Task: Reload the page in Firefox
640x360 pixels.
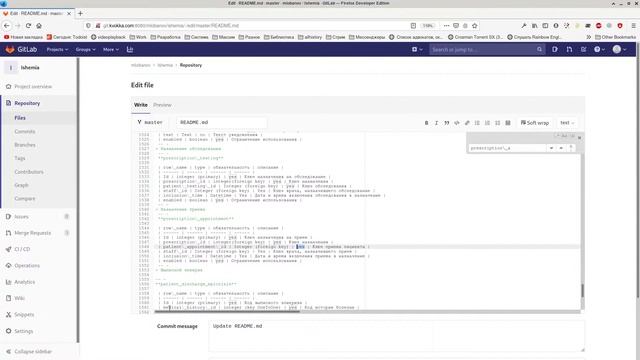Action: tap(28, 25)
